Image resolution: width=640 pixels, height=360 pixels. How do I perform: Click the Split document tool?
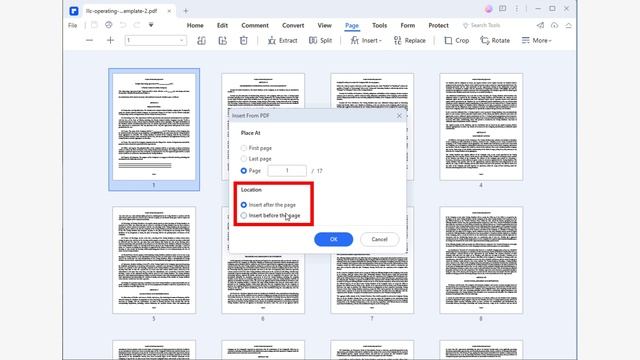click(x=320, y=40)
